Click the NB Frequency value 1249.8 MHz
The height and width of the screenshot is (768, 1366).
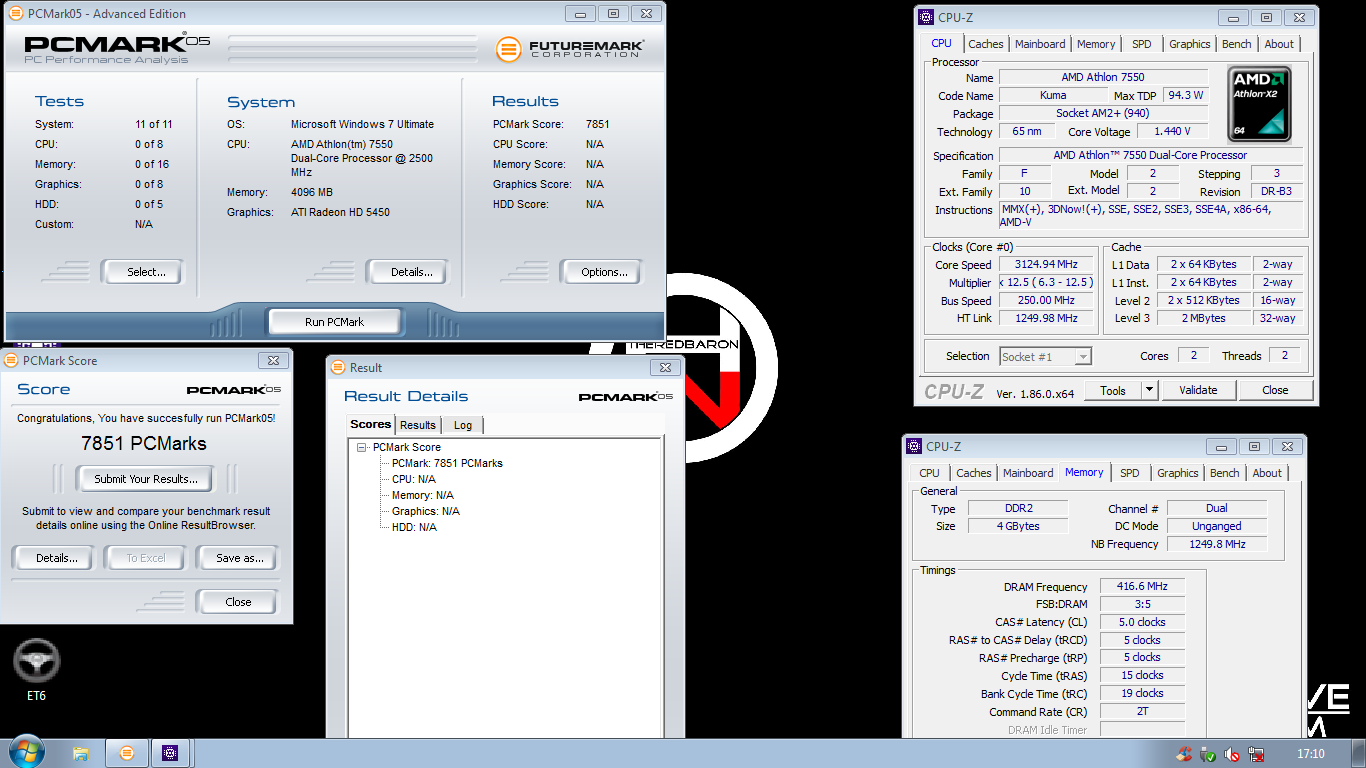pyautogui.click(x=1217, y=544)
